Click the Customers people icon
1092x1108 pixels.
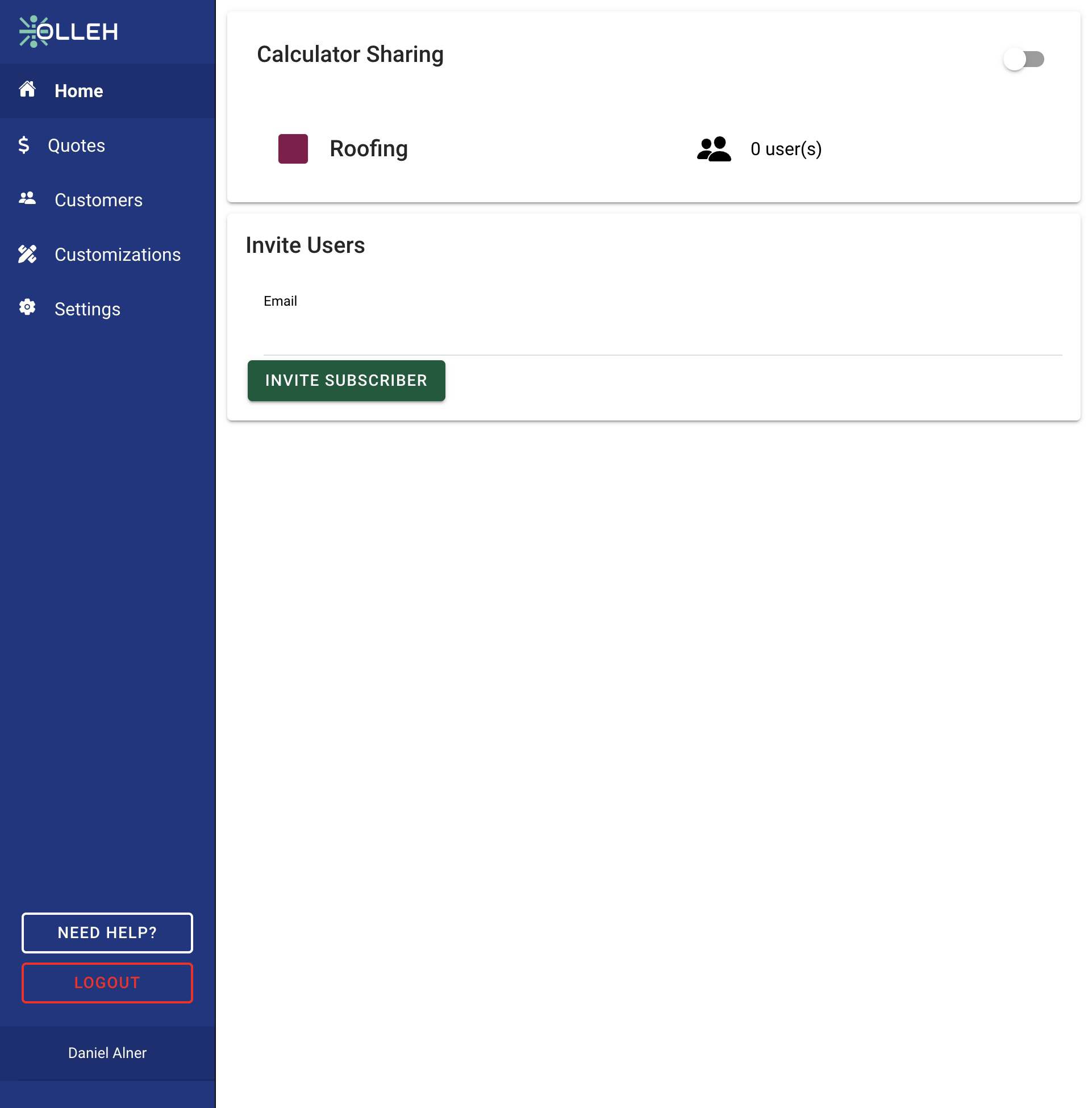click(27, 199)
